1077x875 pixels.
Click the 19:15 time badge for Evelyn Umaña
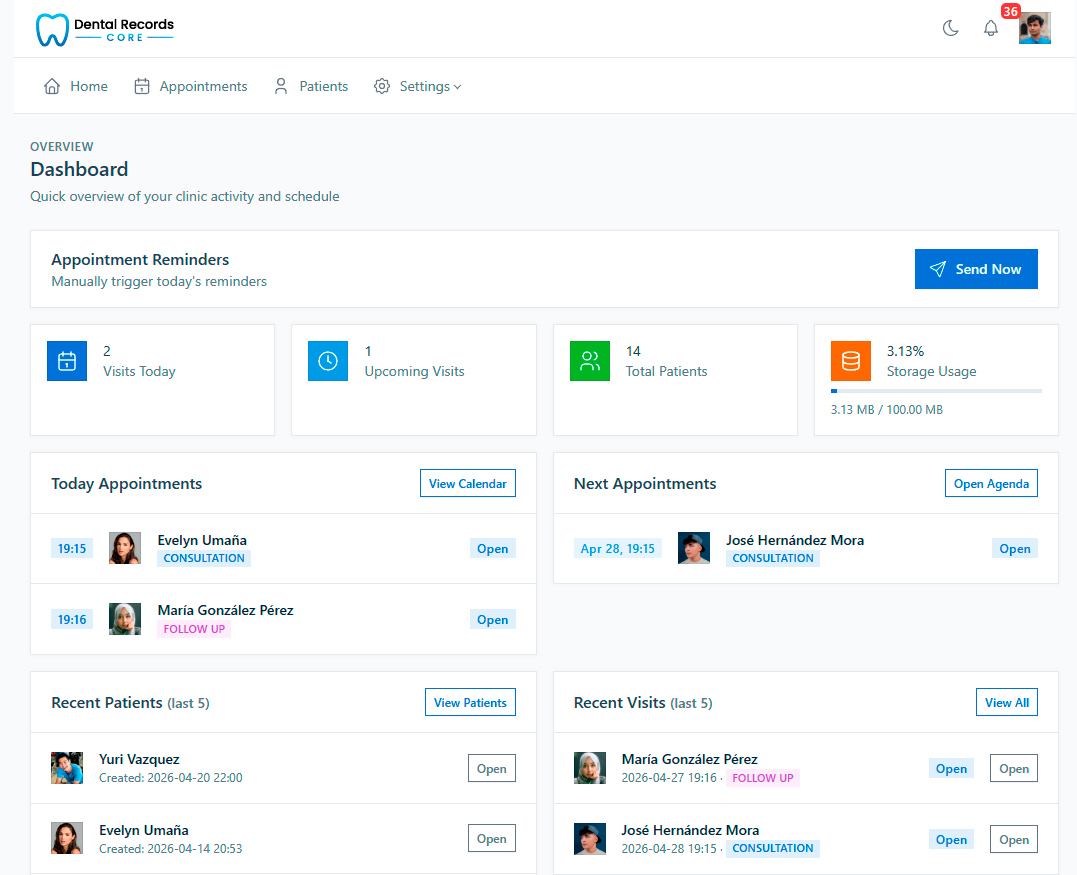tap(72, 549)
